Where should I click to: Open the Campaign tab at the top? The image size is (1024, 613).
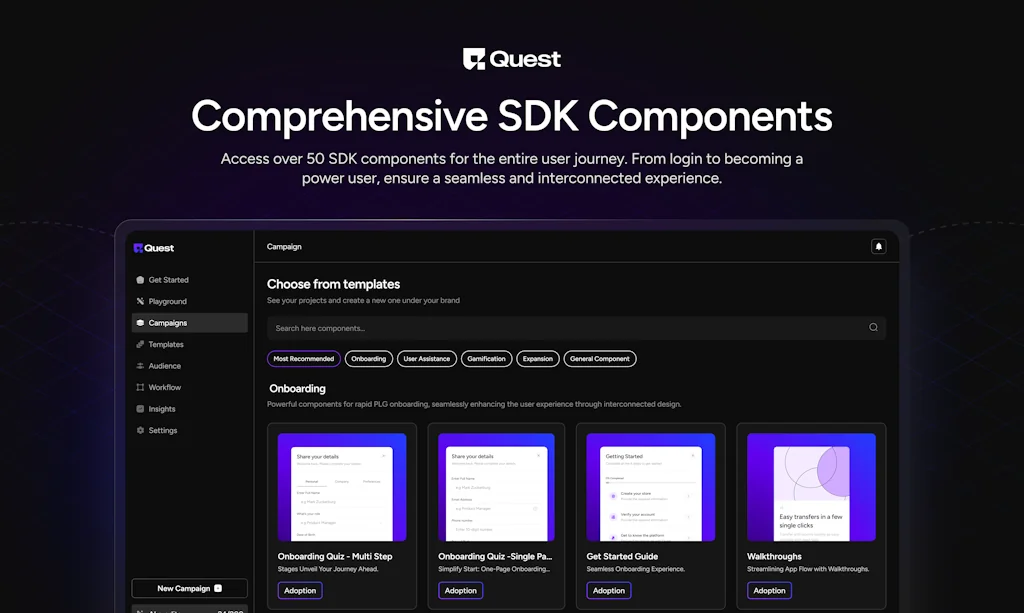(x=283, y=246)
